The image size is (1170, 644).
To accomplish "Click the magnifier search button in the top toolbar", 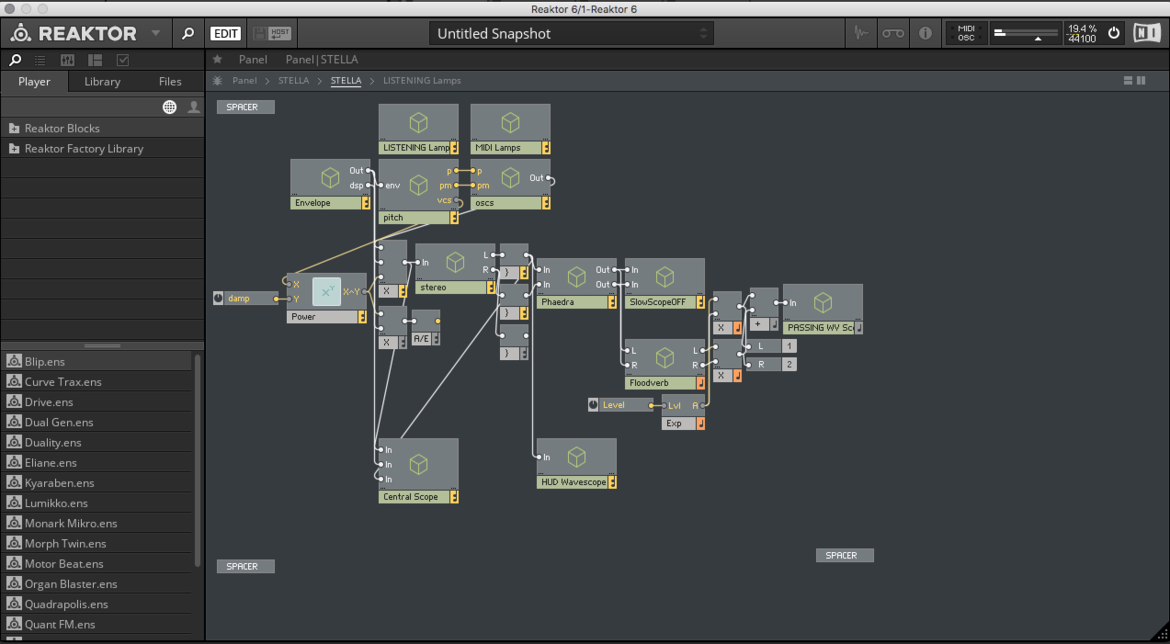I will (x=188, y=34).
